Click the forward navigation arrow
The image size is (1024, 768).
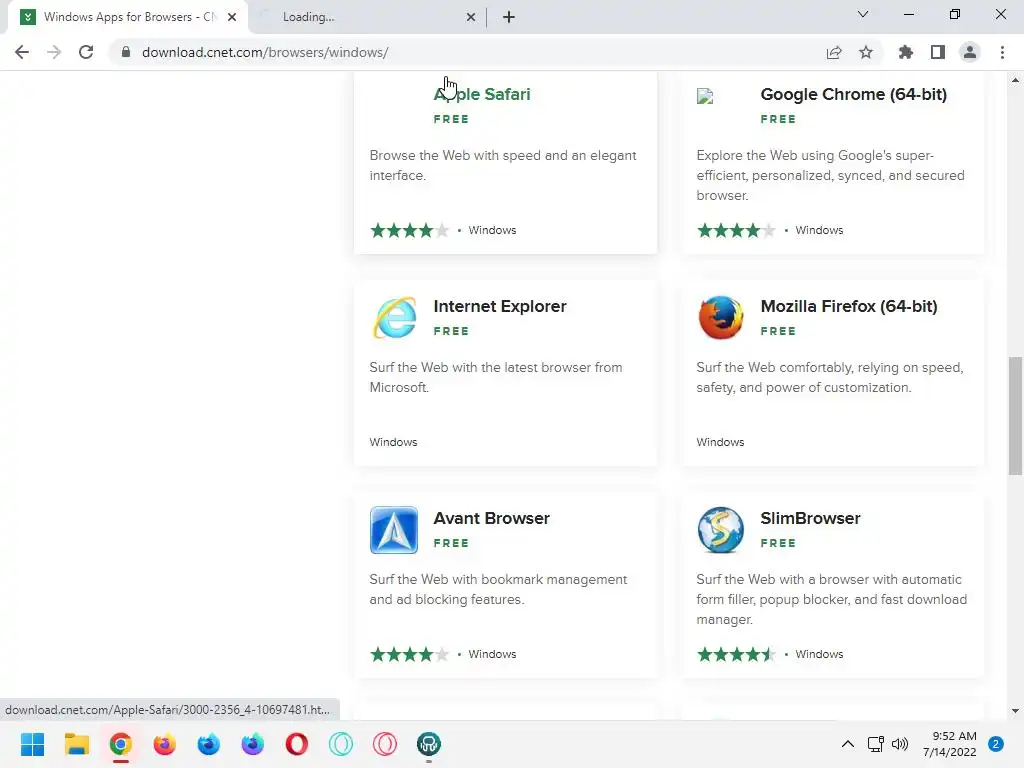pyautogui.click(x=54, y=52)
